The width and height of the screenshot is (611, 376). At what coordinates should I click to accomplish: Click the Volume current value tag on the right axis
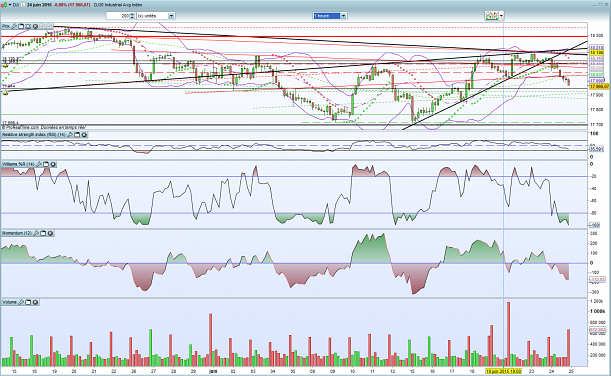point(597,330)
